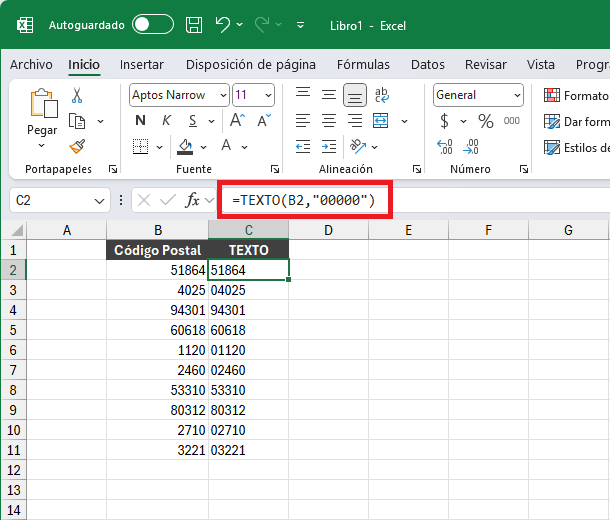This screenshot has height=520, width=610.
Task: Align cell text left
Action: 303,121
